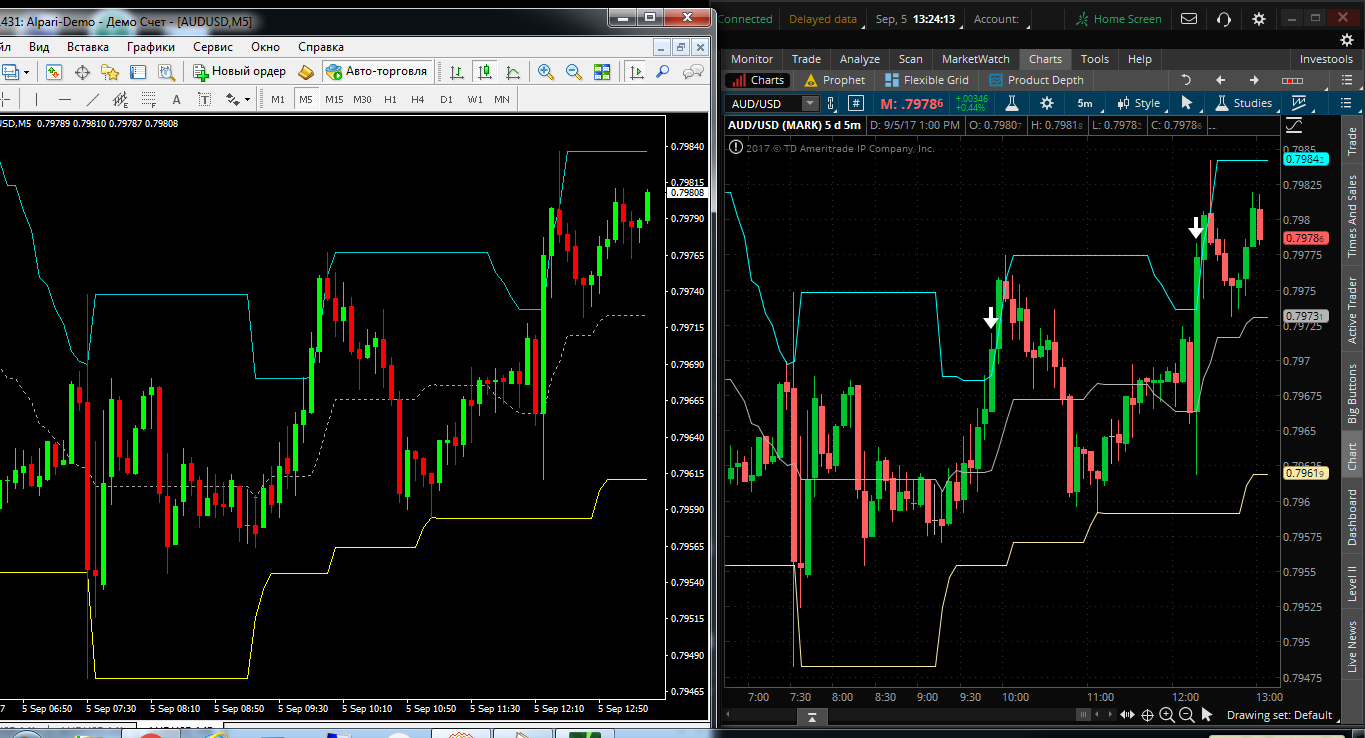Viewport: 1365px width, 738px height.
Task: Open the Графики menu
Action: [150, 47]
